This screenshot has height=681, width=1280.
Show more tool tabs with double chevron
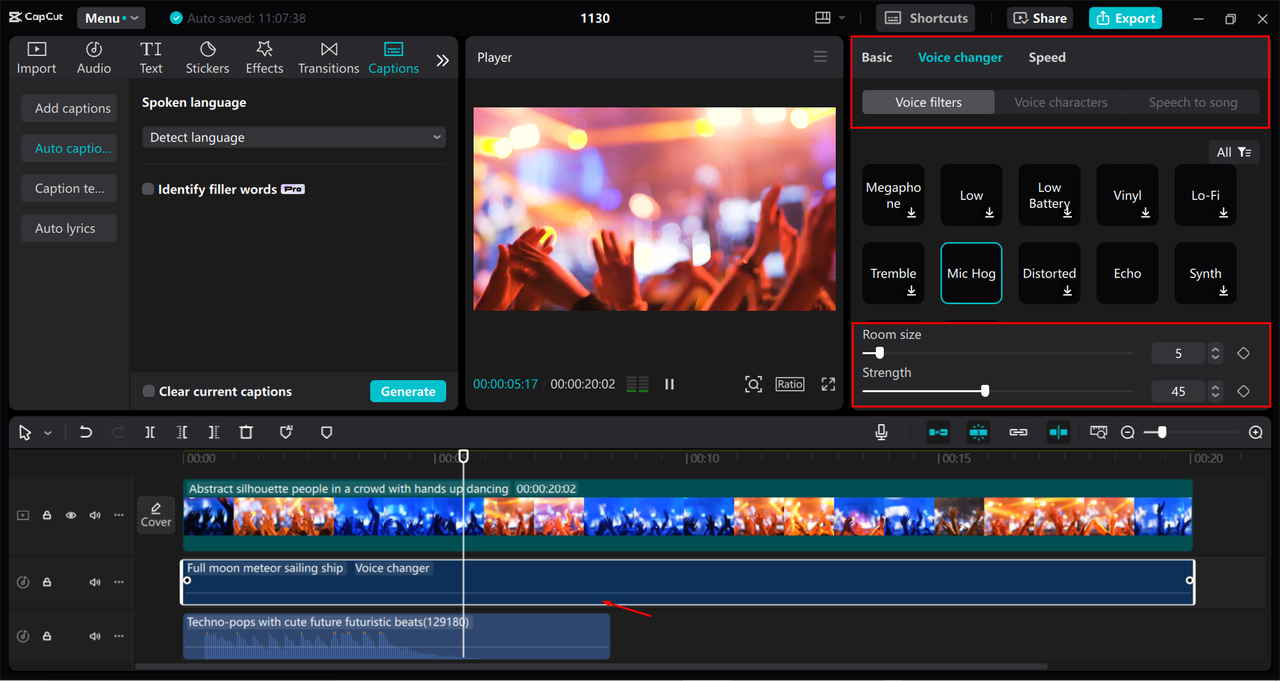pyautogui.click(x=443, y=60)
